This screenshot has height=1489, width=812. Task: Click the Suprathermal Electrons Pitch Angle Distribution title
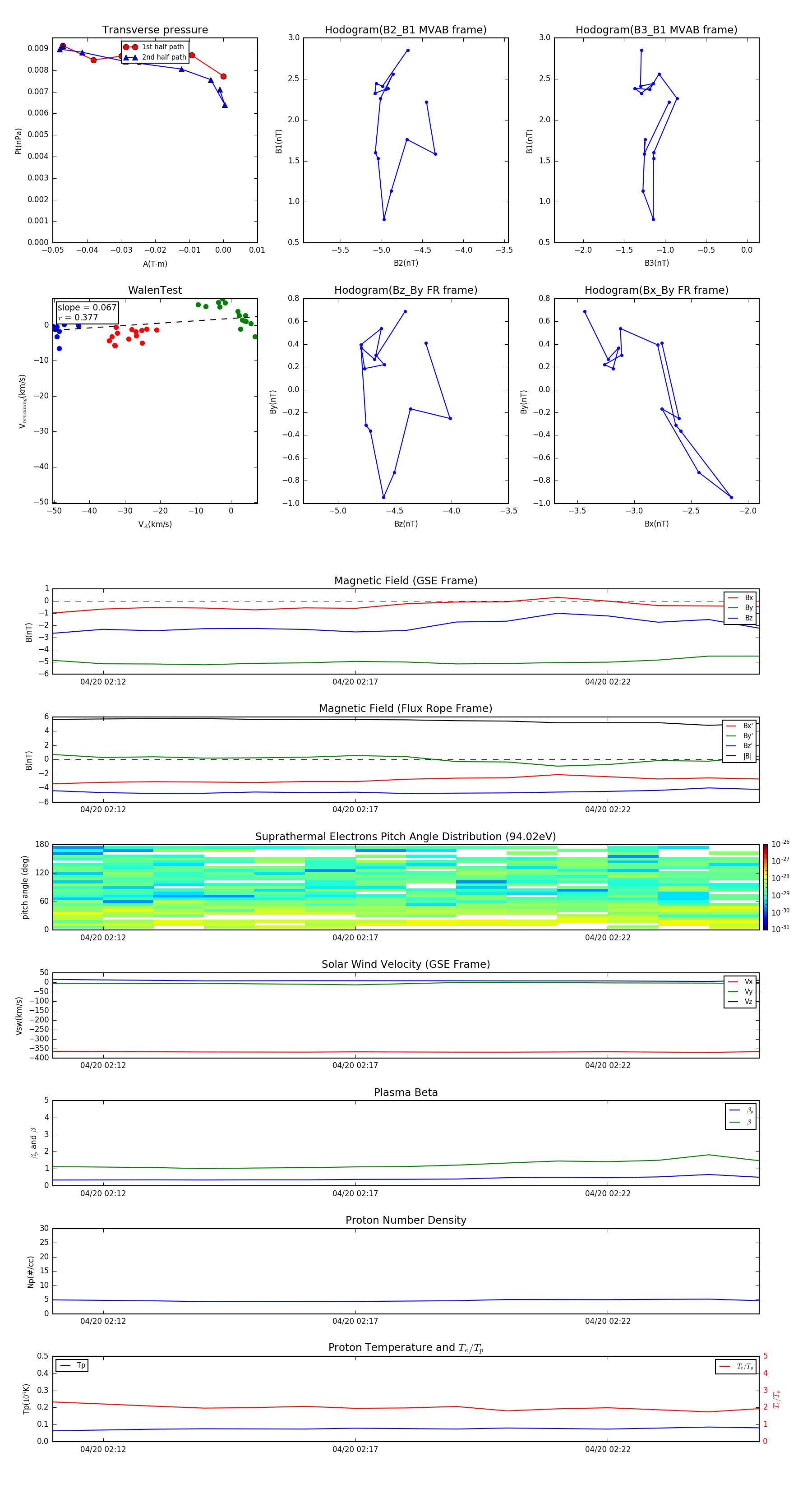(406, 837)
